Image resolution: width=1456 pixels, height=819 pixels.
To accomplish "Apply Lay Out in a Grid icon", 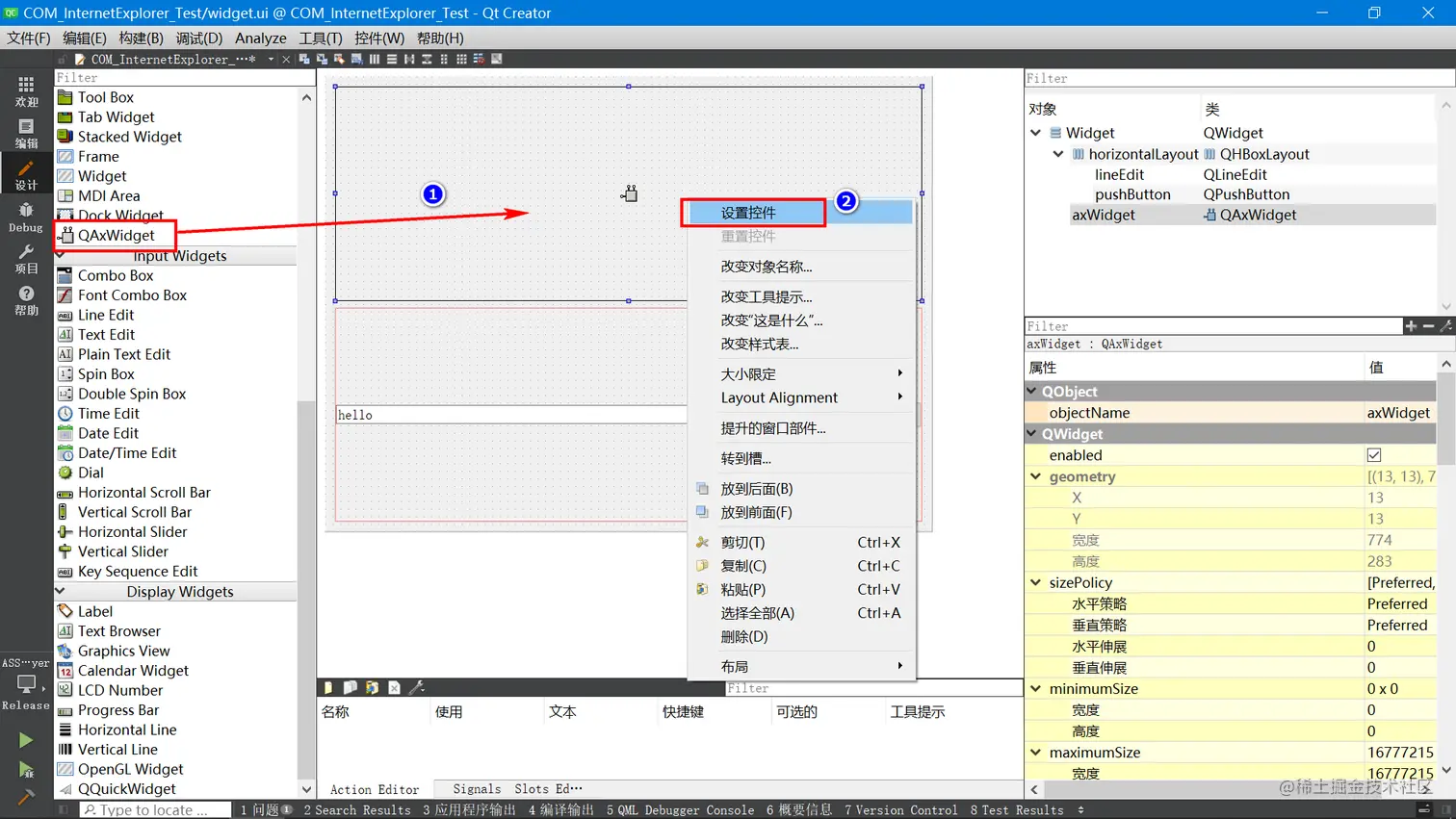I will pyautogui.click(x=461, y=59).
